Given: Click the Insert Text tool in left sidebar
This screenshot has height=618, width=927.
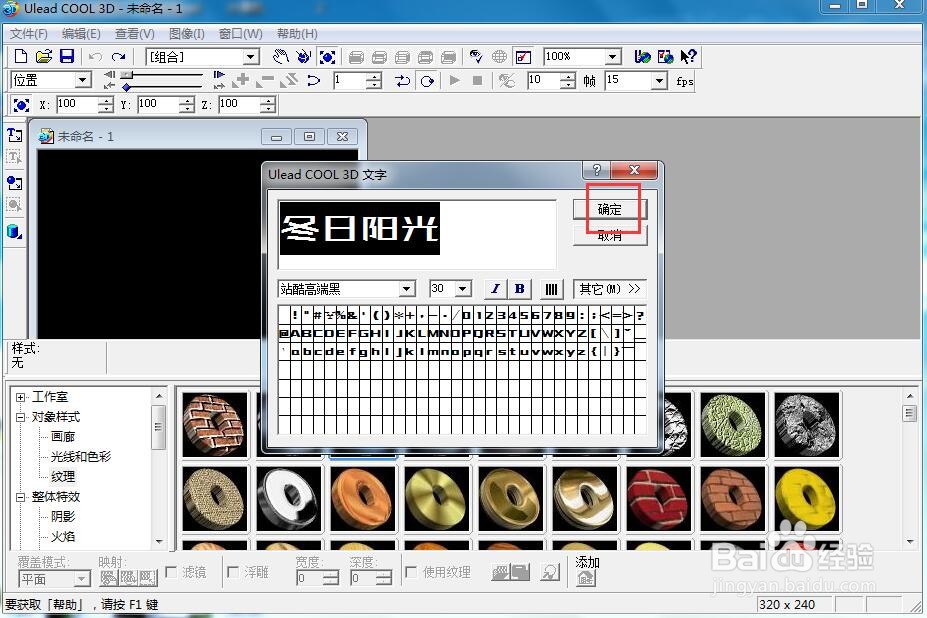Looking at the screenshot, I should click(x=15, y=135).
